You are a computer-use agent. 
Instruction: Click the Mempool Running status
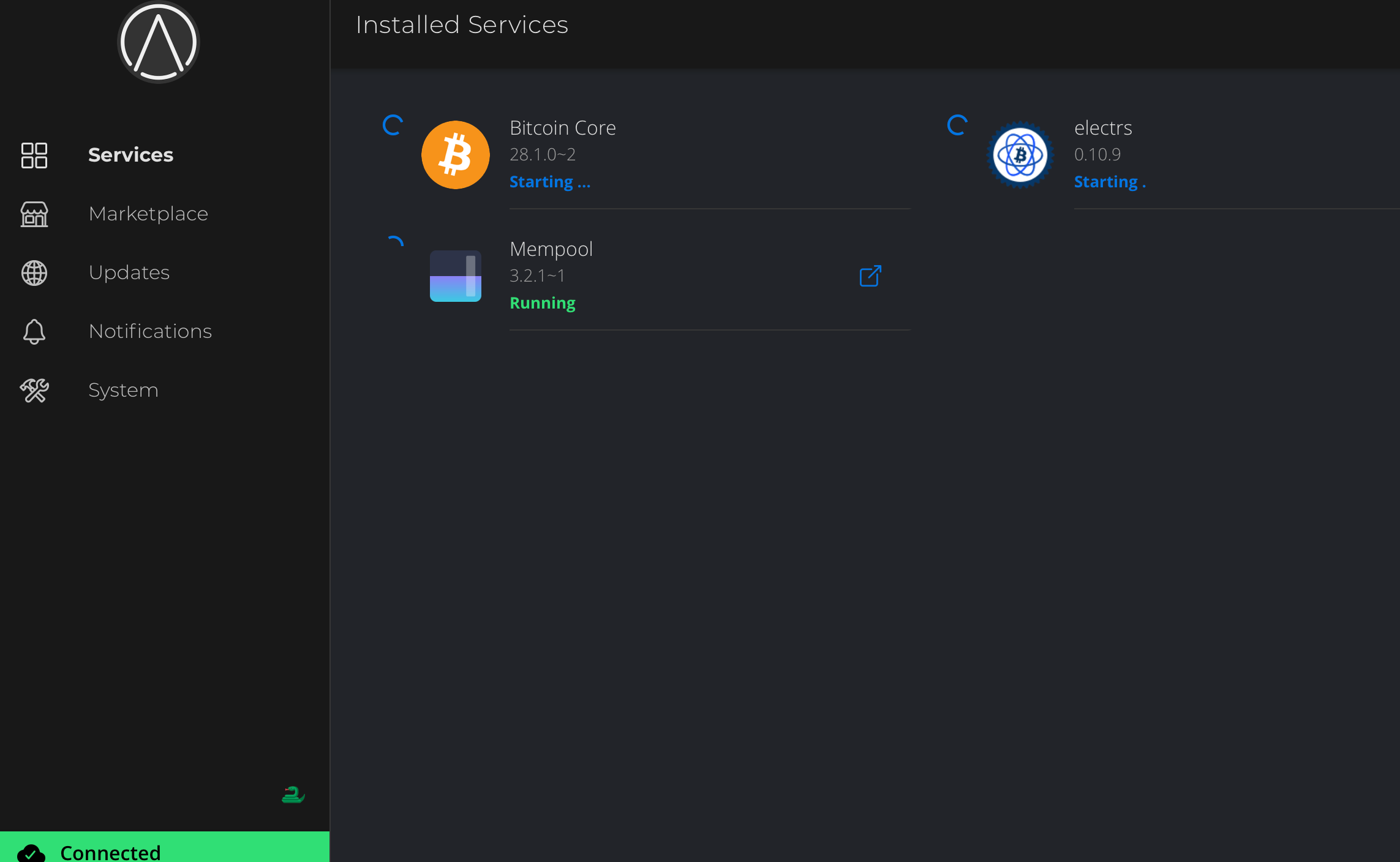pyautogui.click(x=543, y=303)
